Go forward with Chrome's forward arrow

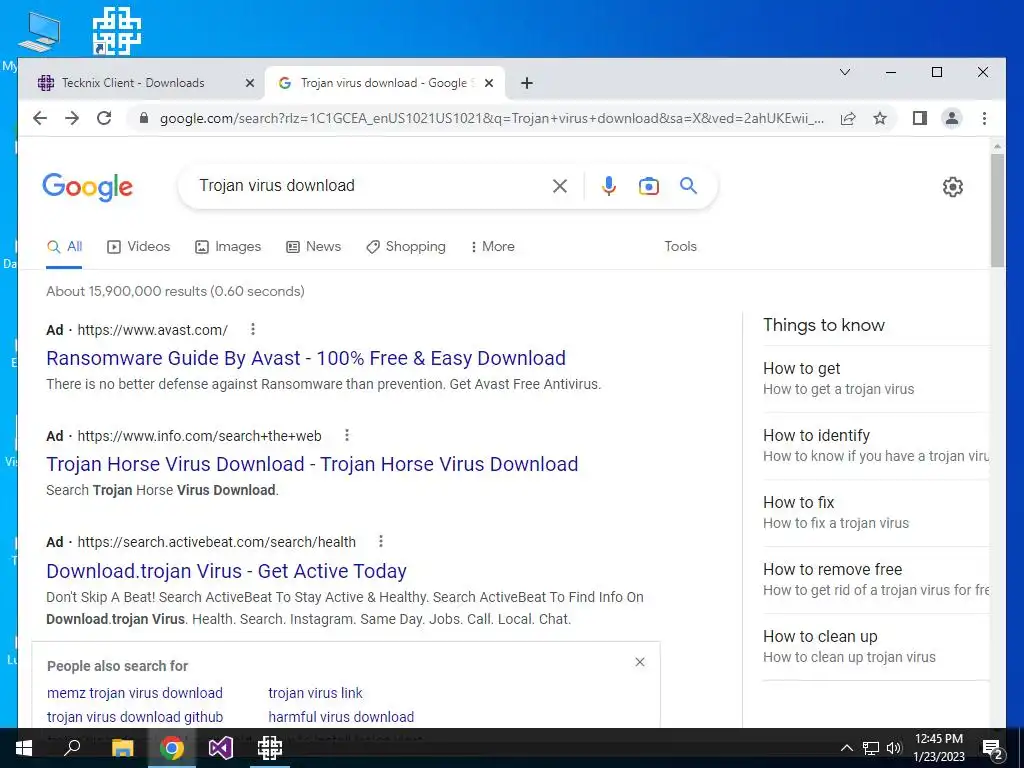pyautogui.click(x=72, y=118)
